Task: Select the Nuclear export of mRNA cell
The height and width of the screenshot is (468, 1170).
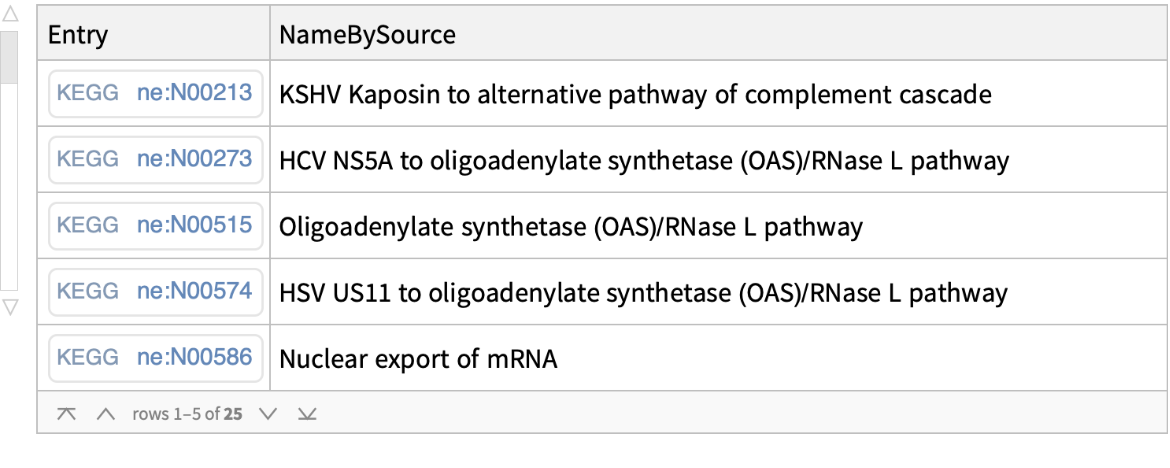Action: [418, 358]
